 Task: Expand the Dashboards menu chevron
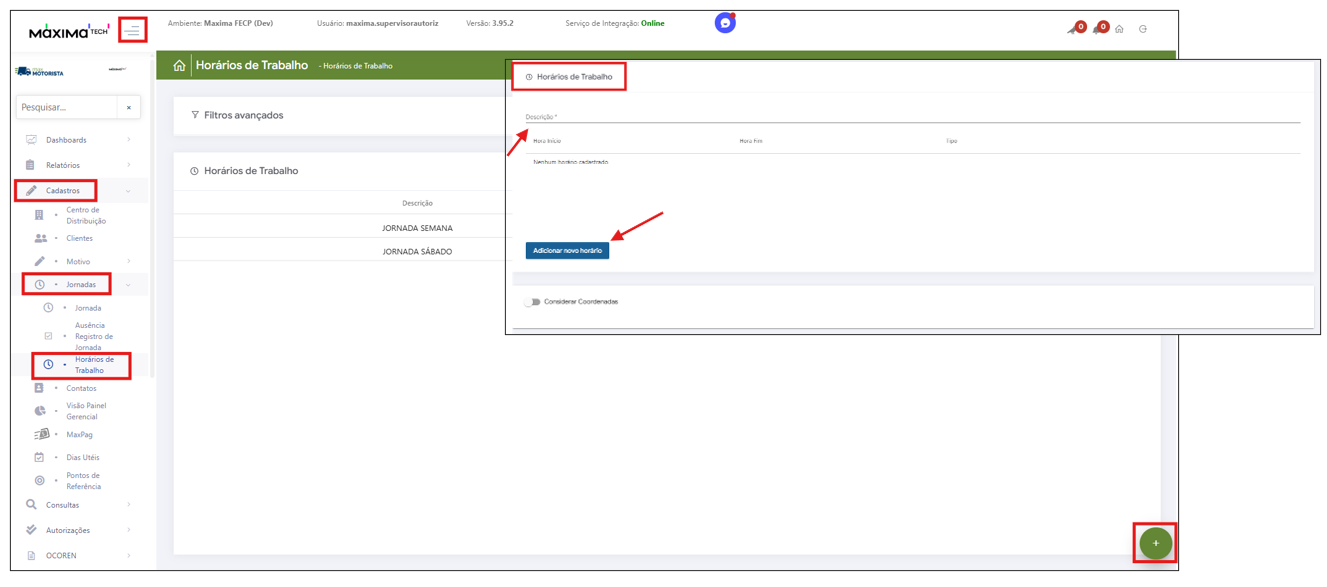click(128, 140)
